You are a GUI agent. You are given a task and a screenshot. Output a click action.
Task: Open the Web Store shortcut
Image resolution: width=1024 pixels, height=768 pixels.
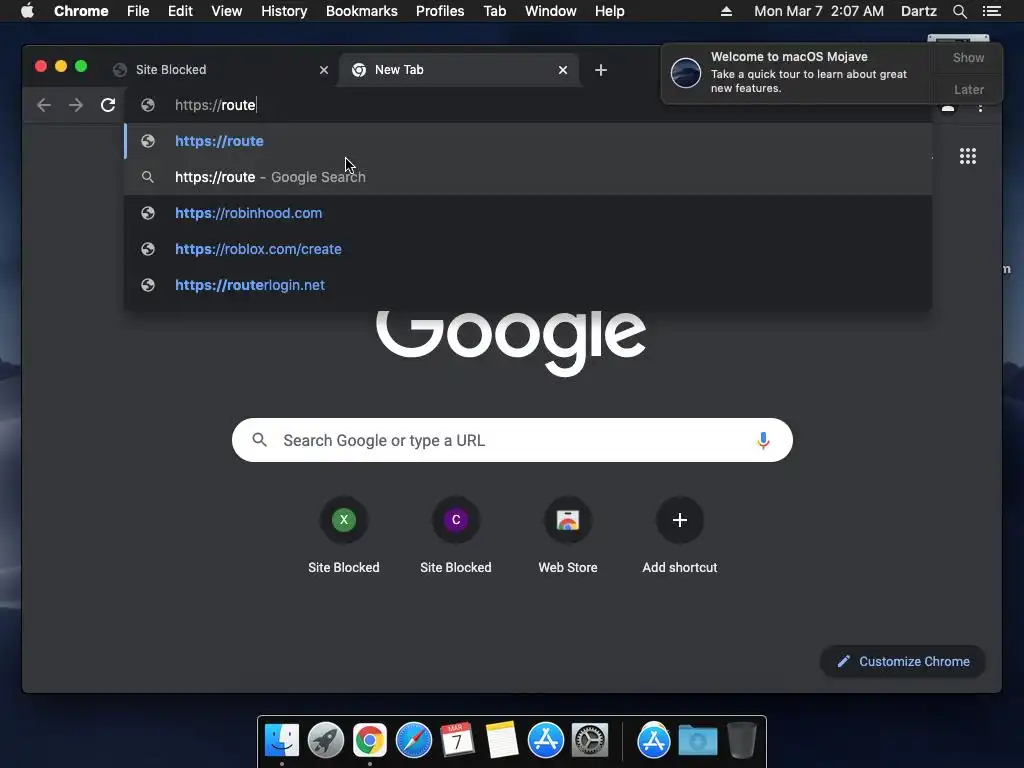(x=568, y=520)
